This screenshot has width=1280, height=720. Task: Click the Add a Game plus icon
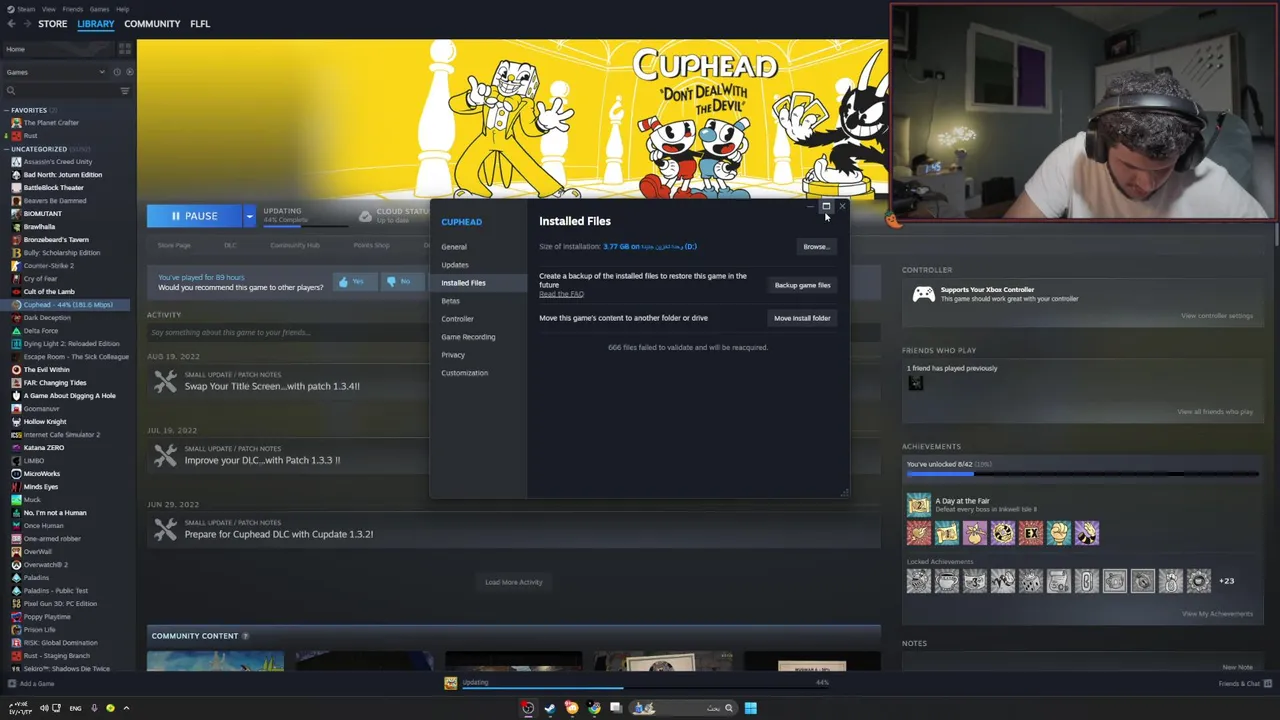10,684
